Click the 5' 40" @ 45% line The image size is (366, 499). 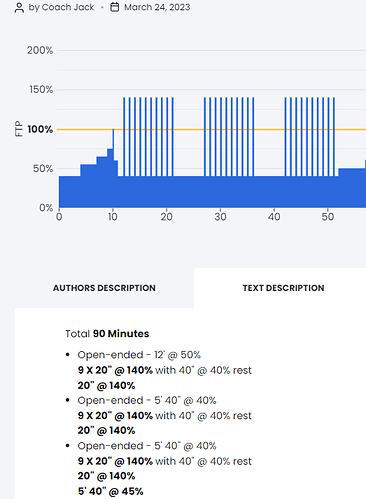(111, 491)
